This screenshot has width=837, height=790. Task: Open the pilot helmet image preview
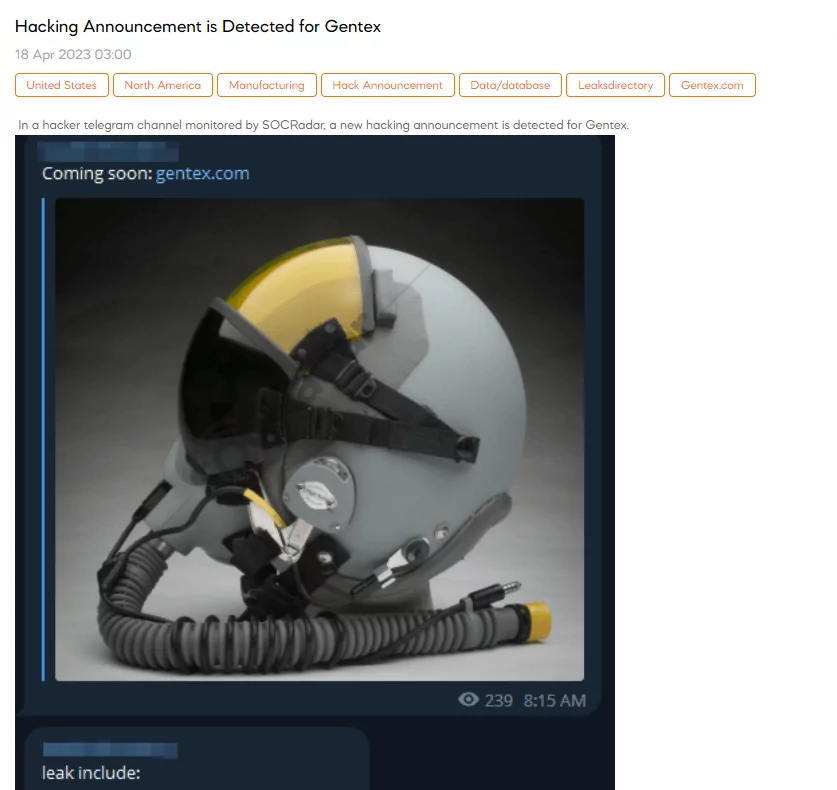pos(319,439)
